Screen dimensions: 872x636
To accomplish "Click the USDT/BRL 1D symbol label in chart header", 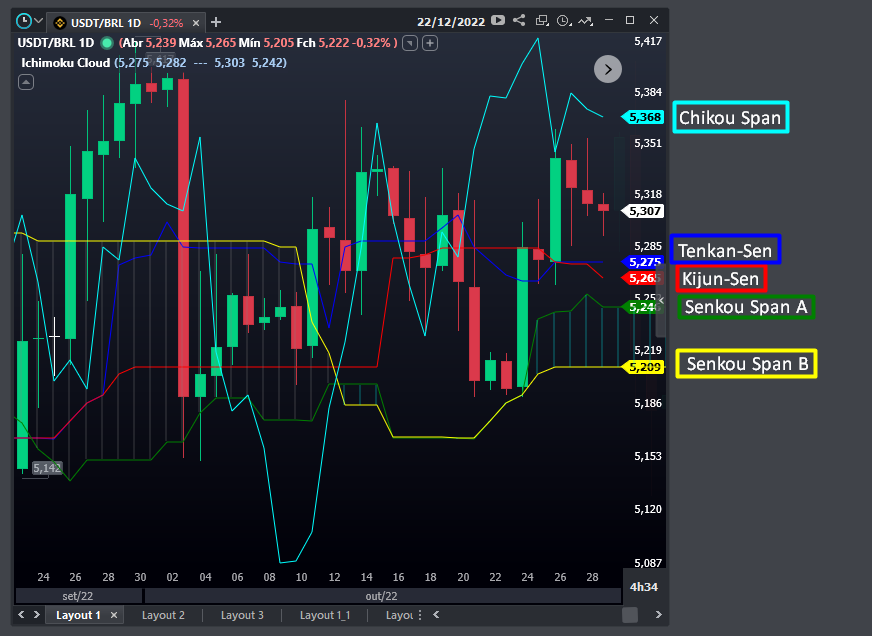I will tap(56, 43).
